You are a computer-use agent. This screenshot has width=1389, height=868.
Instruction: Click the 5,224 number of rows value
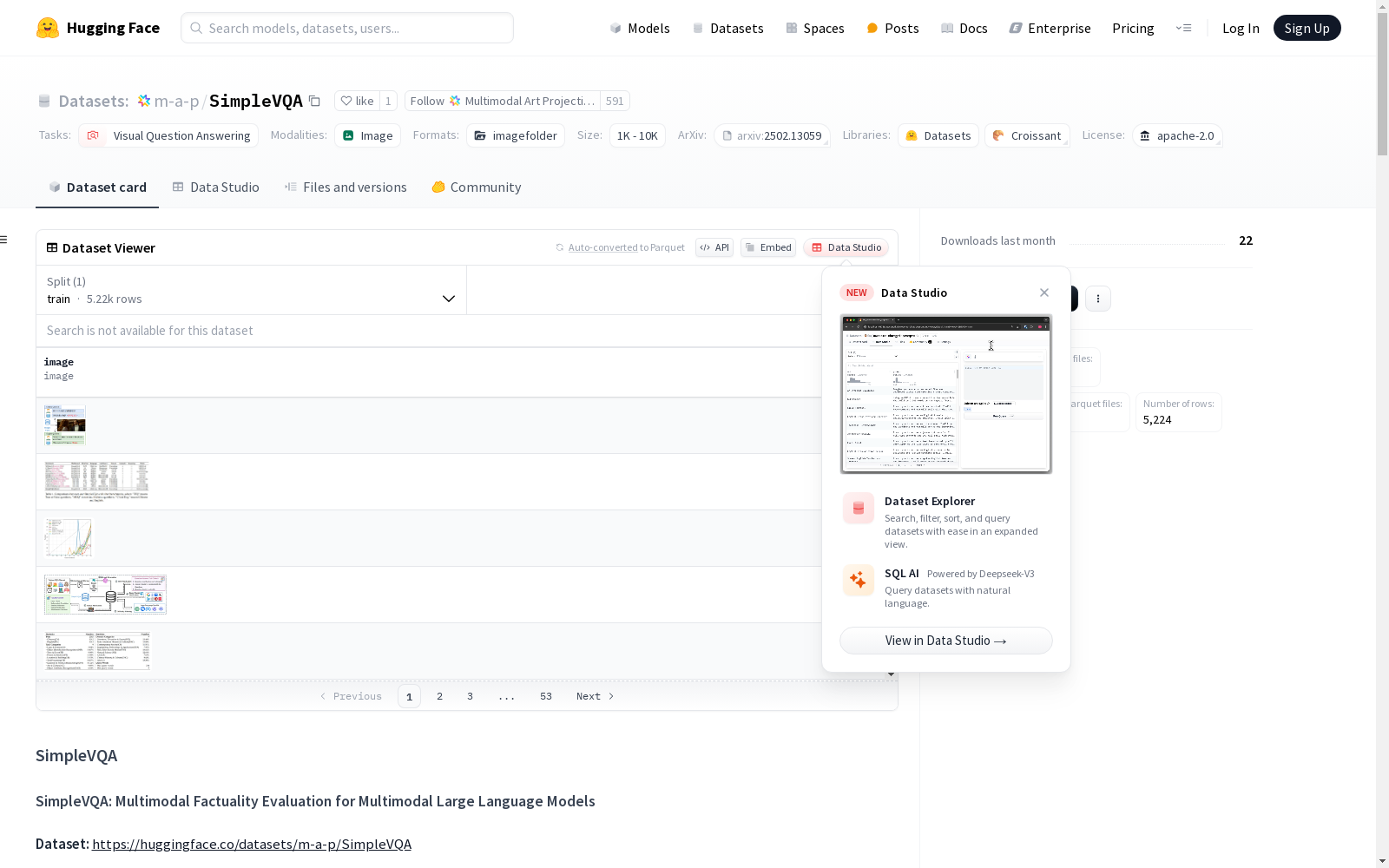[x=1157, y=419]
